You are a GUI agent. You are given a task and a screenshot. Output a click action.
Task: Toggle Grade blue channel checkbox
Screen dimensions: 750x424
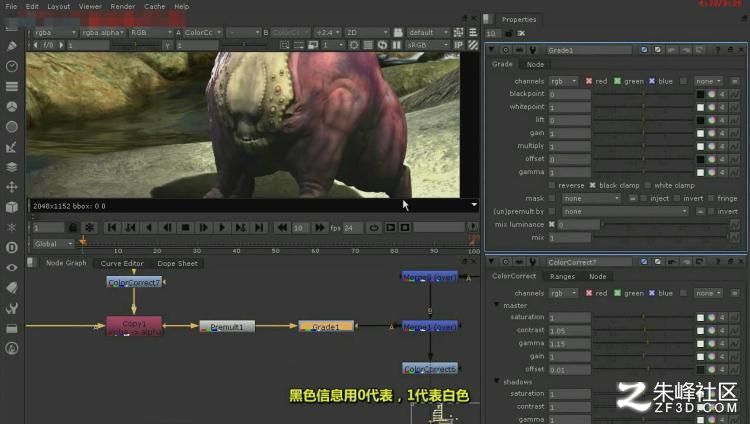tap(651, 81)
